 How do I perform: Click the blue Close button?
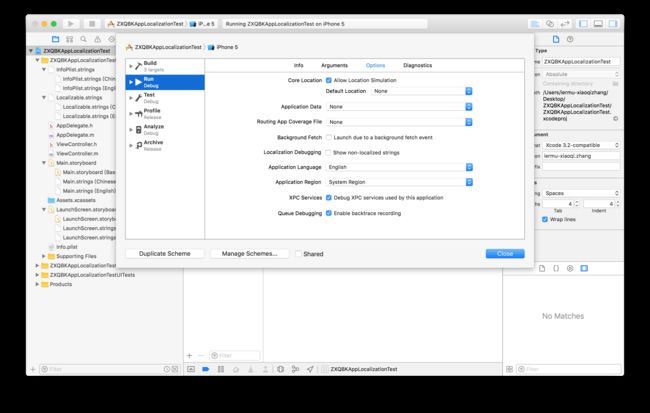click(505, 254)
